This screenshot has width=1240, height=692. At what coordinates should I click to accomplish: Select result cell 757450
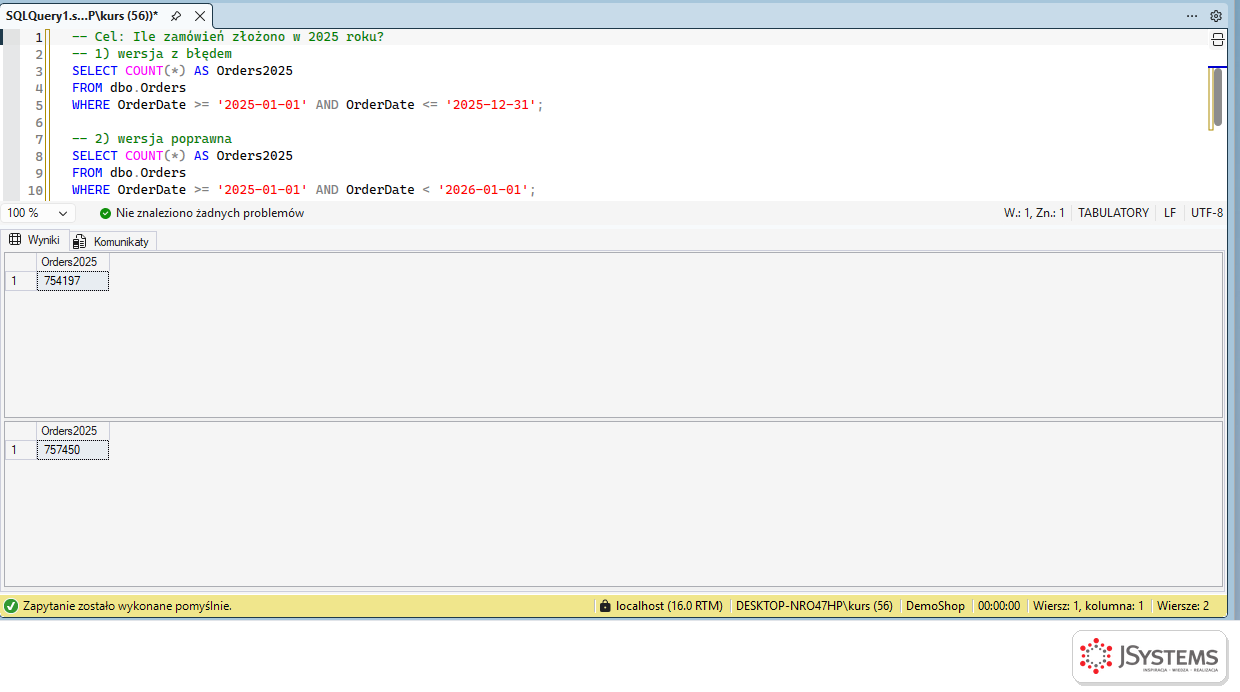pos(72,450)
